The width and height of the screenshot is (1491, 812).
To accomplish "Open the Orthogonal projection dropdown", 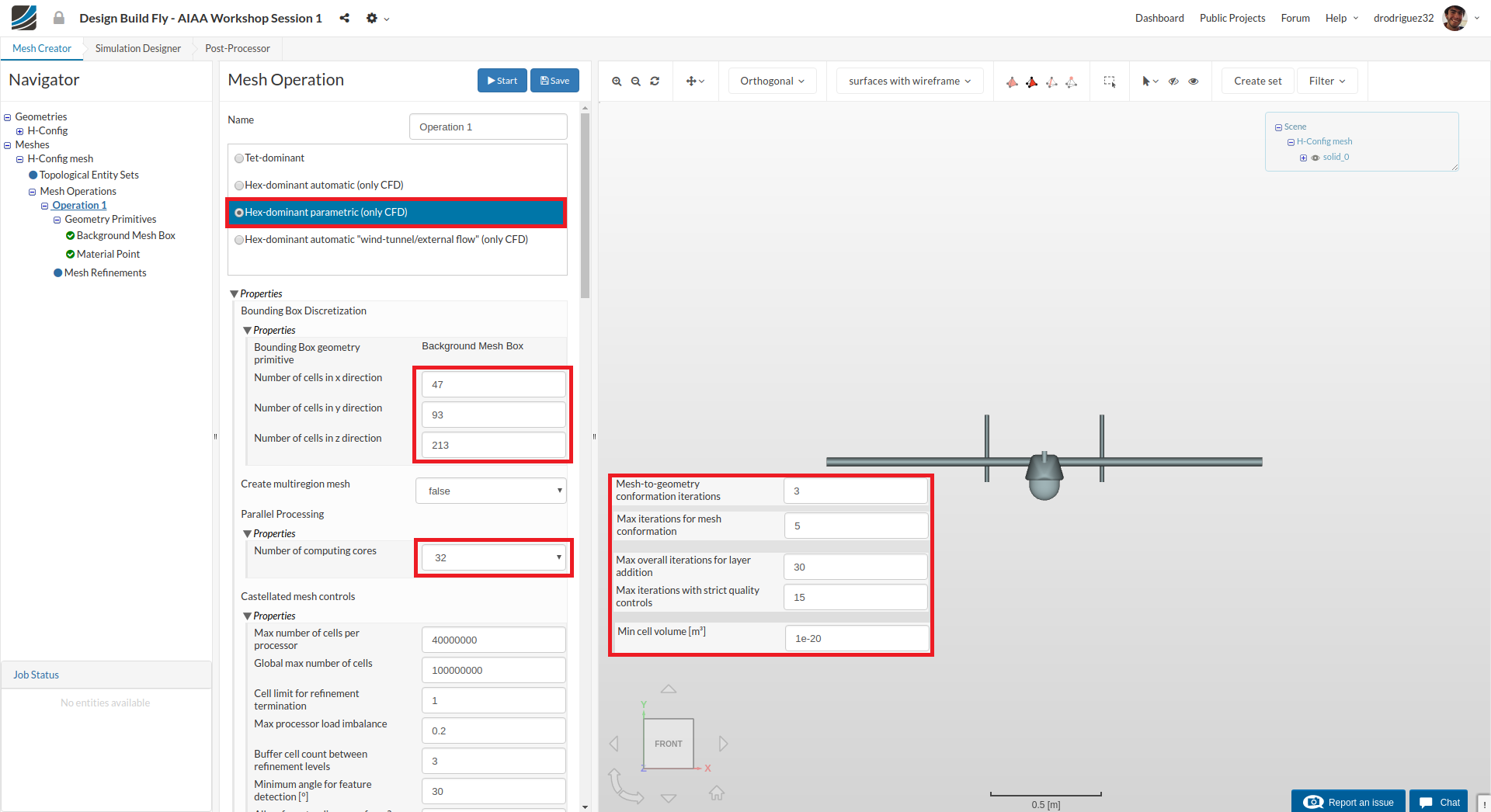I will pos(772,81).
